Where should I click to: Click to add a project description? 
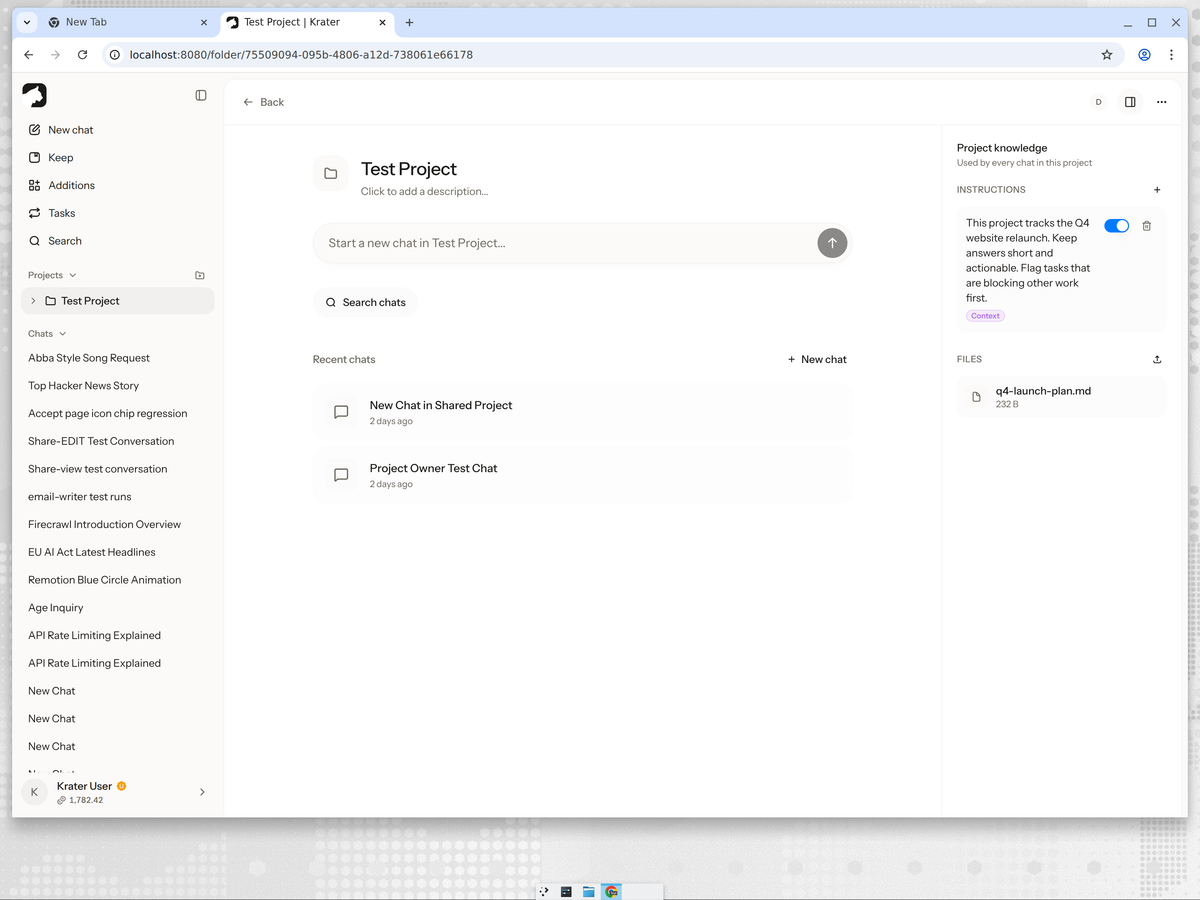point(424,191)
